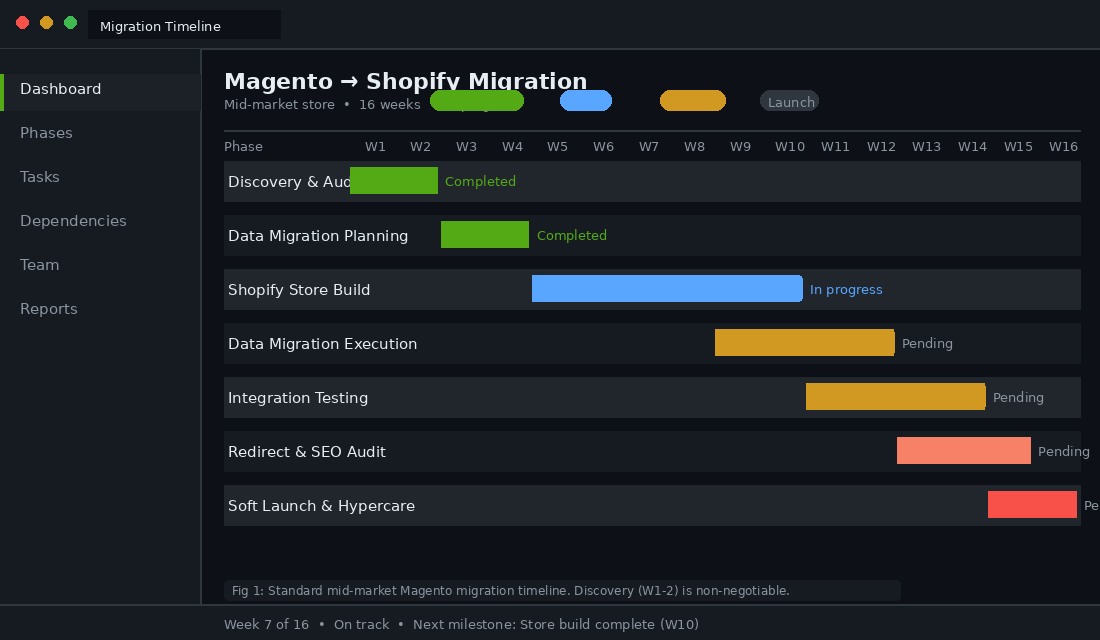Minimize the window with the yellow button
Viewport: 1100px width, 640px height.
pyautogui.click(x=46, y=23)
